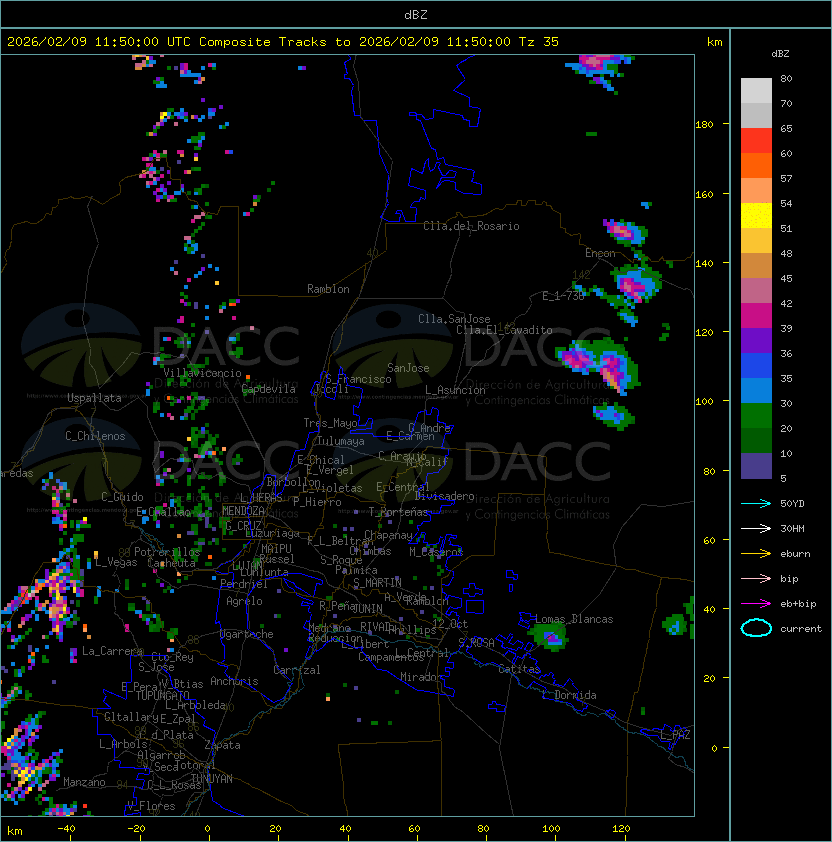Click the storm cell near Lomas_Blancas

coord(549,636)
